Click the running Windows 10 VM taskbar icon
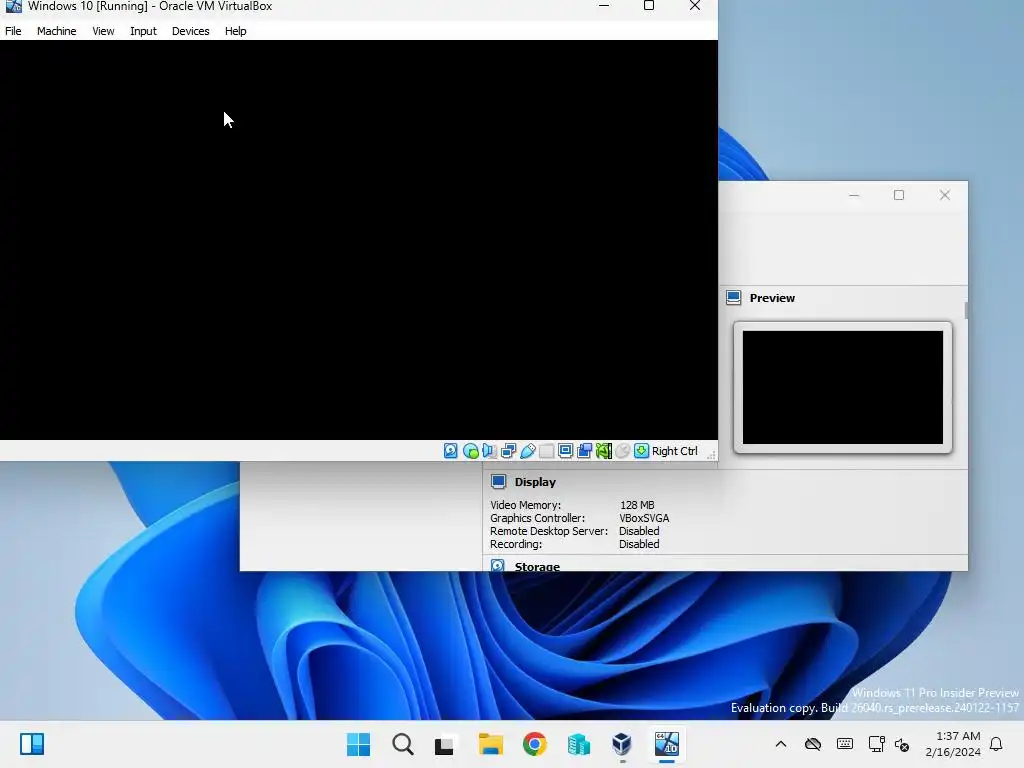1024x768 pixels. tap(667, 744)
